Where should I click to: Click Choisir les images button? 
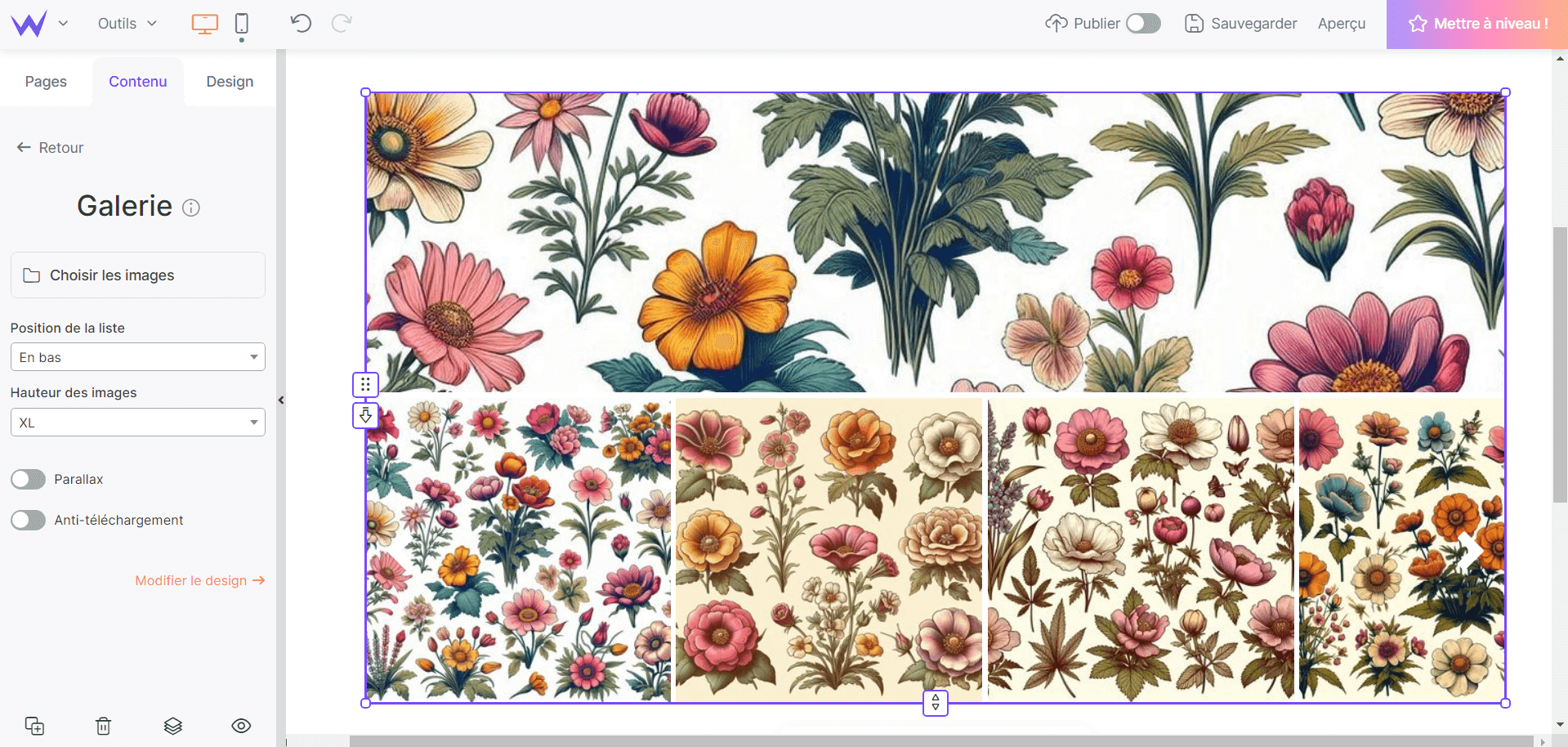pos(137,275)
